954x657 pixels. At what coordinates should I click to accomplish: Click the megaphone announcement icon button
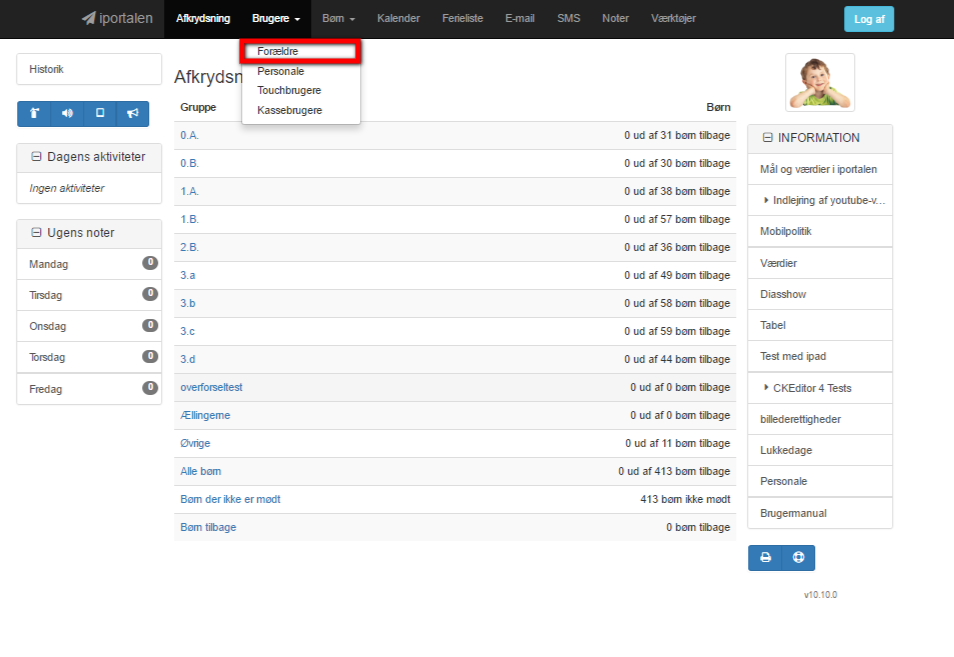(133, 113)
